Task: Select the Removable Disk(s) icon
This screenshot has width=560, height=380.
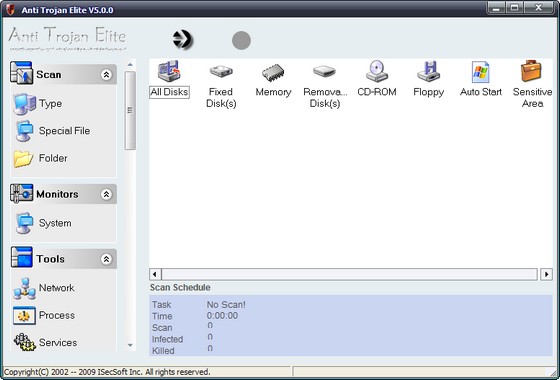Action: (x=324, y=71)
